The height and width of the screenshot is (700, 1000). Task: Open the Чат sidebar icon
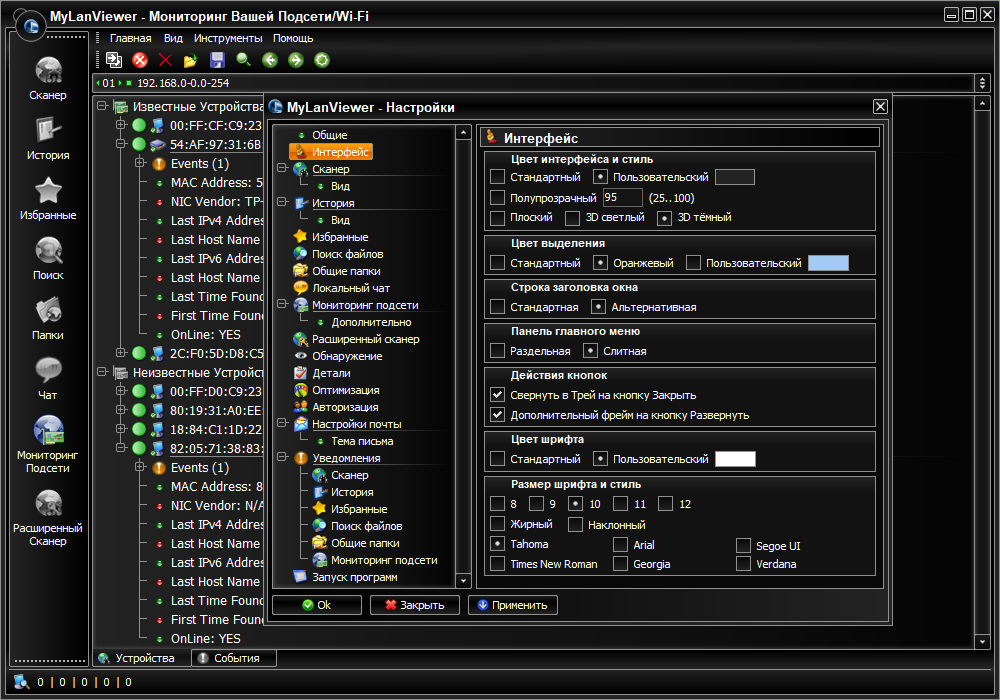(x=48, y=370)
